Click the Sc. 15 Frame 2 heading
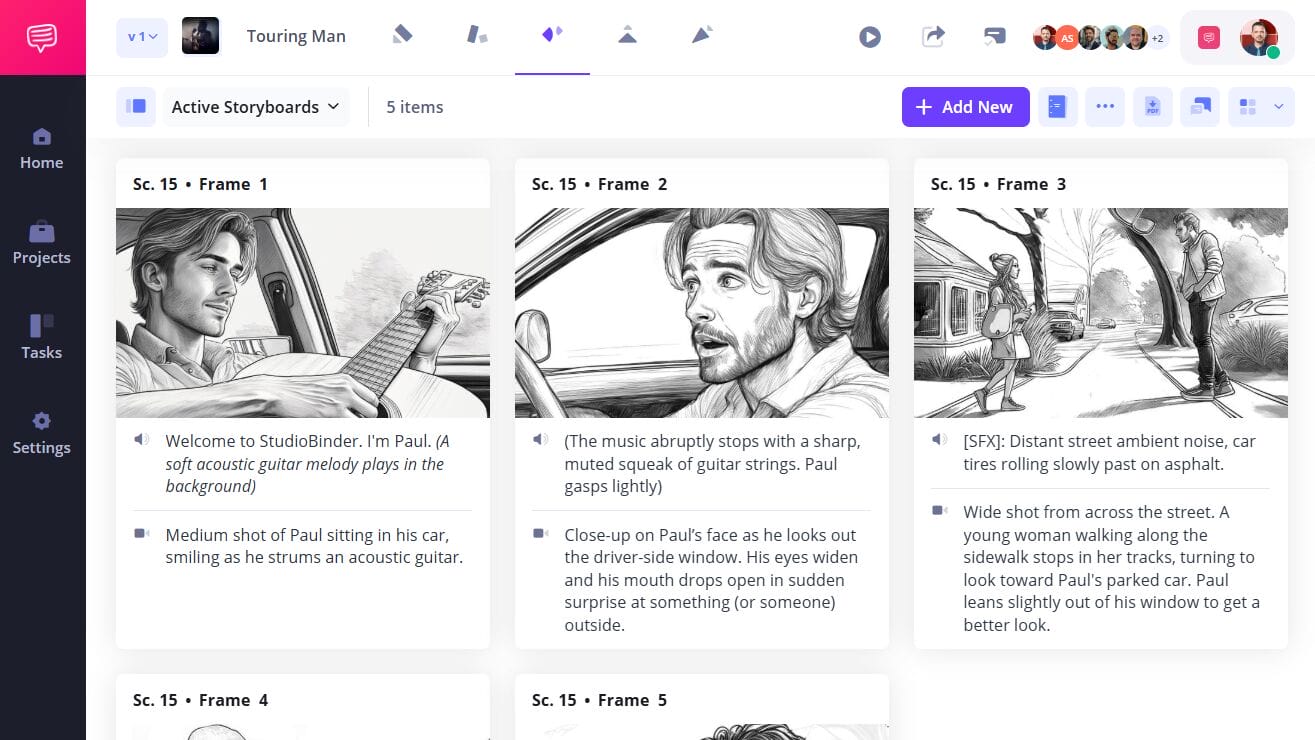Image resolution: width=1315 pixels, height=740 pixels. click(599, 184)
